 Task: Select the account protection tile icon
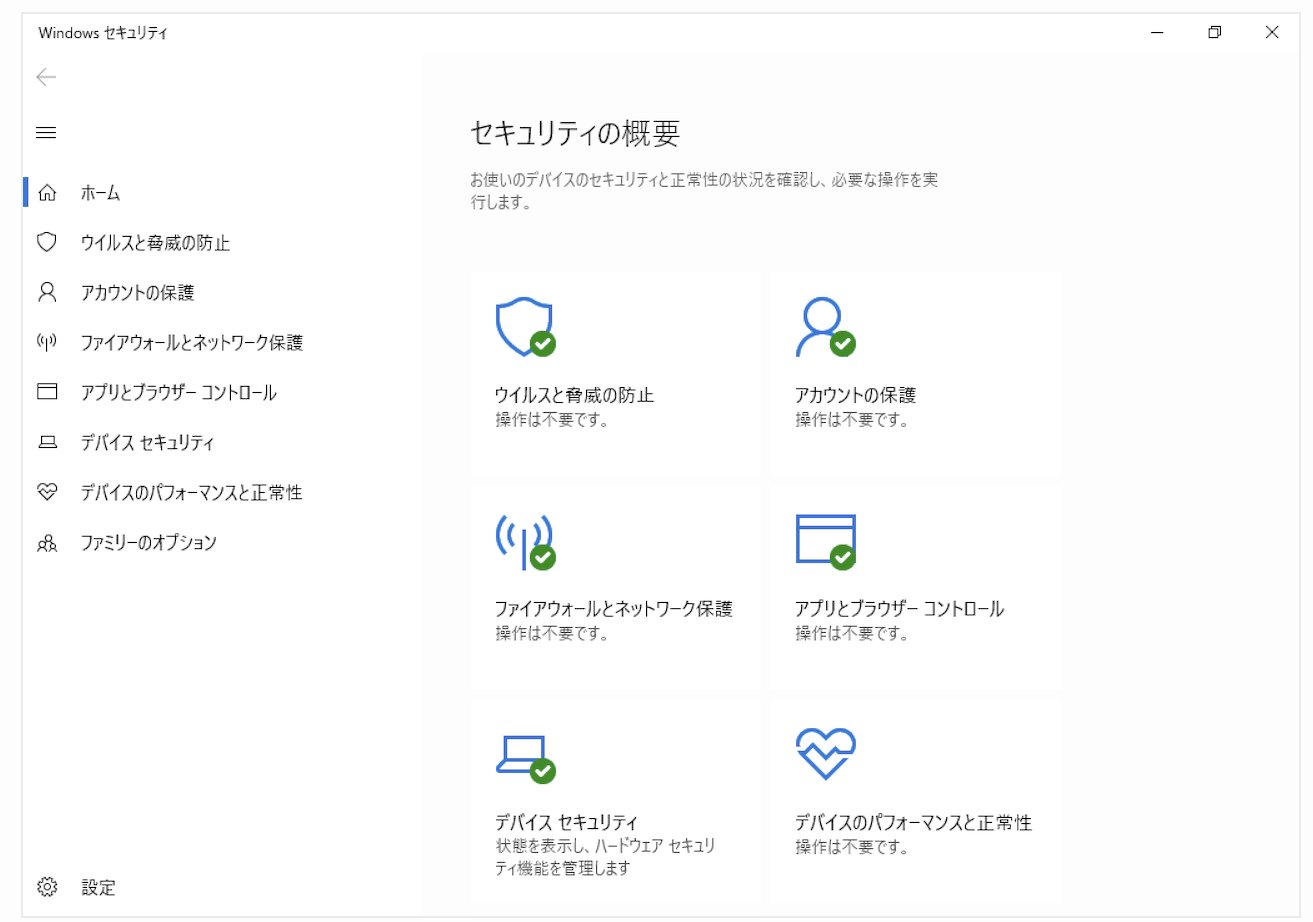(x=822, y=325)
